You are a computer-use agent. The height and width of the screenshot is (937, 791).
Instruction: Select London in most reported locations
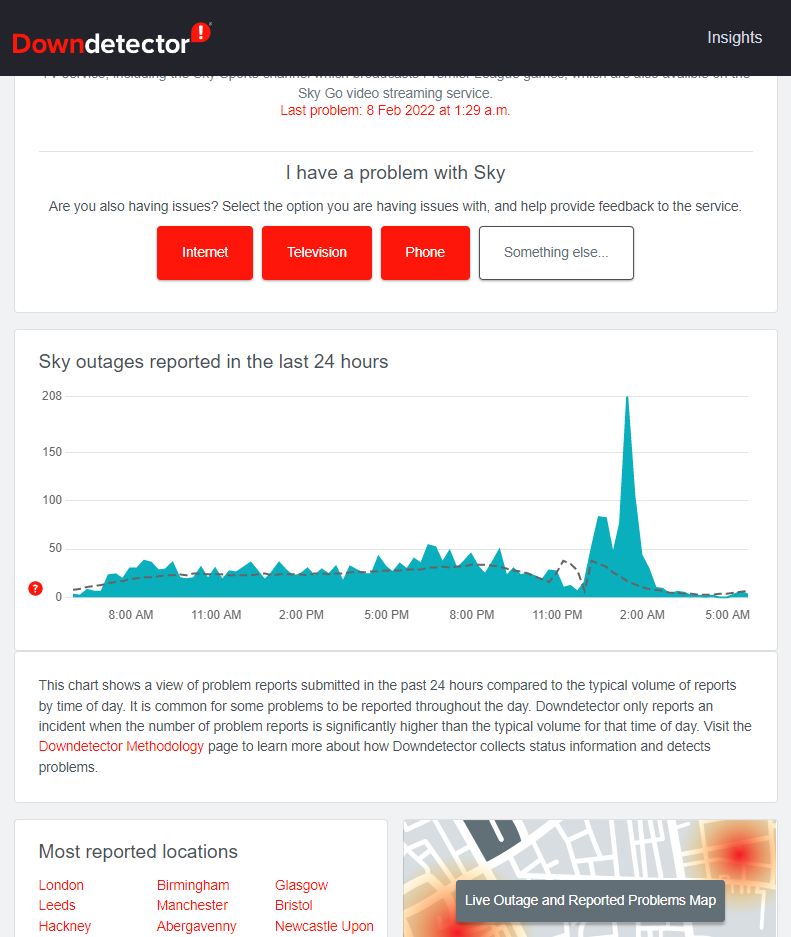[61, 885]
